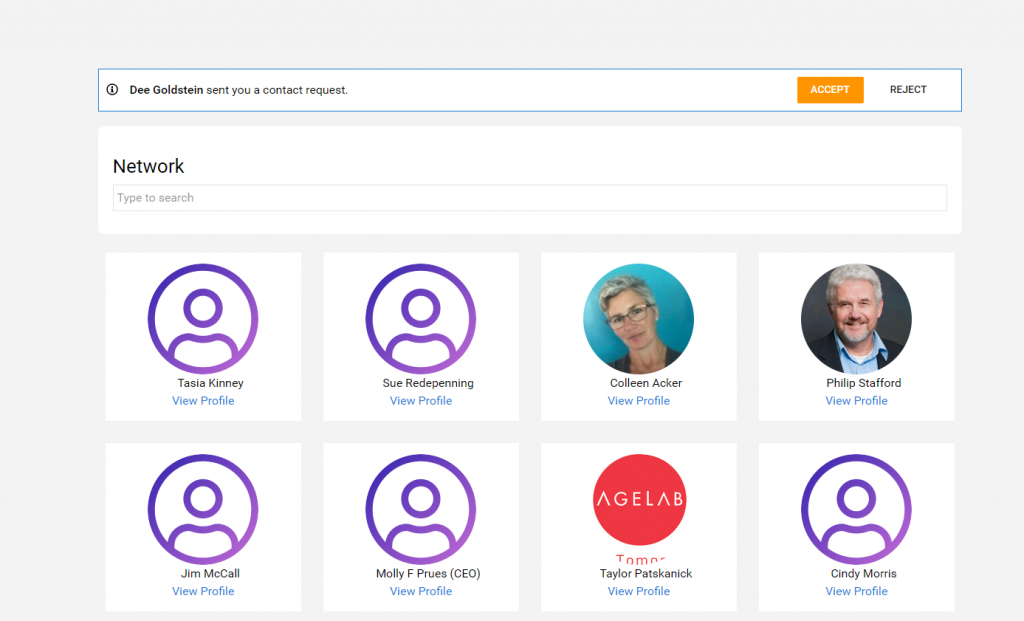The height and width of the screenshot is (621, 1024).
Task: Open Tasia Kinney's avatar icon
Action: [x=203, y=319]
